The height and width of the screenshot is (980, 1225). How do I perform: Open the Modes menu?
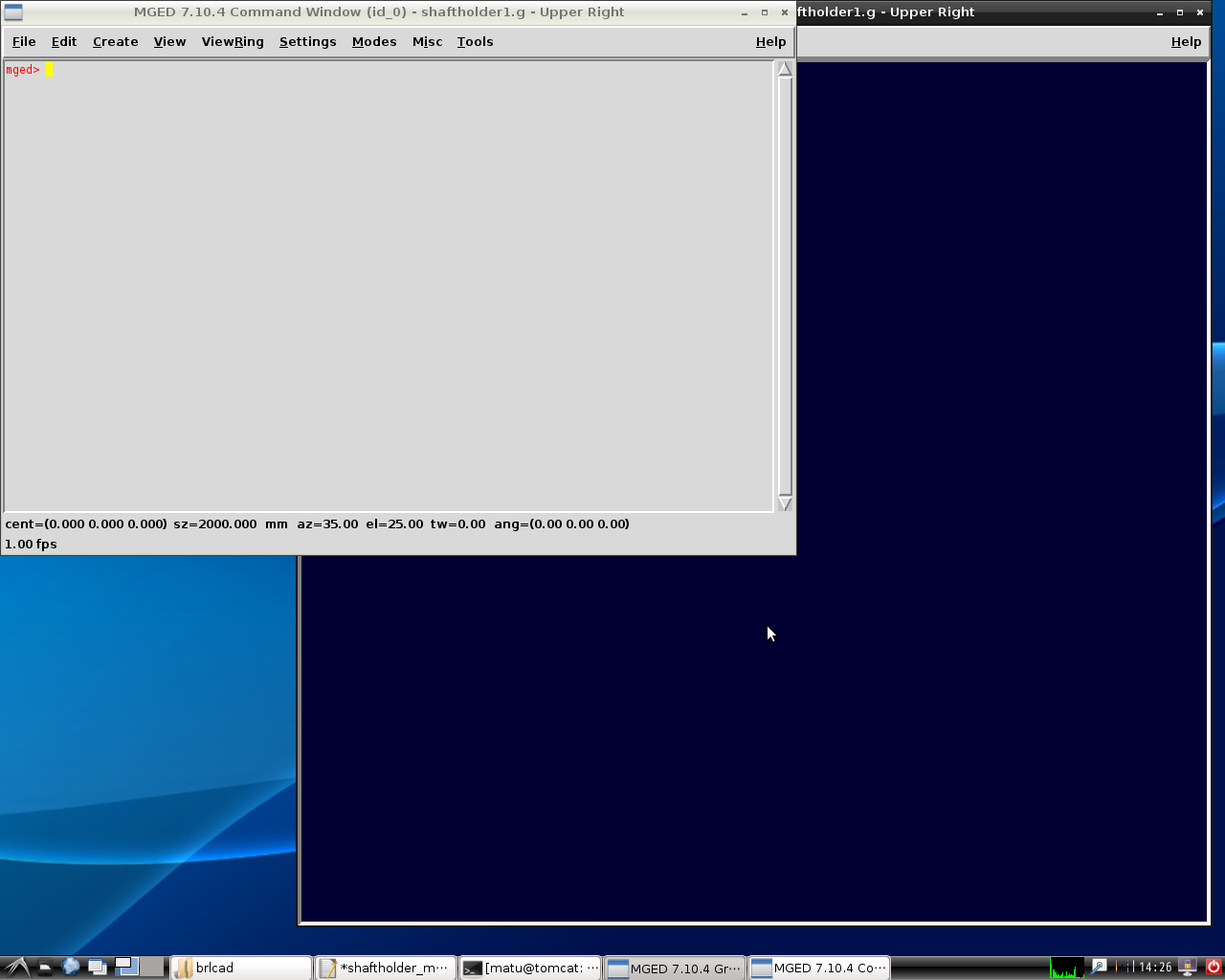tap(374, 41)
